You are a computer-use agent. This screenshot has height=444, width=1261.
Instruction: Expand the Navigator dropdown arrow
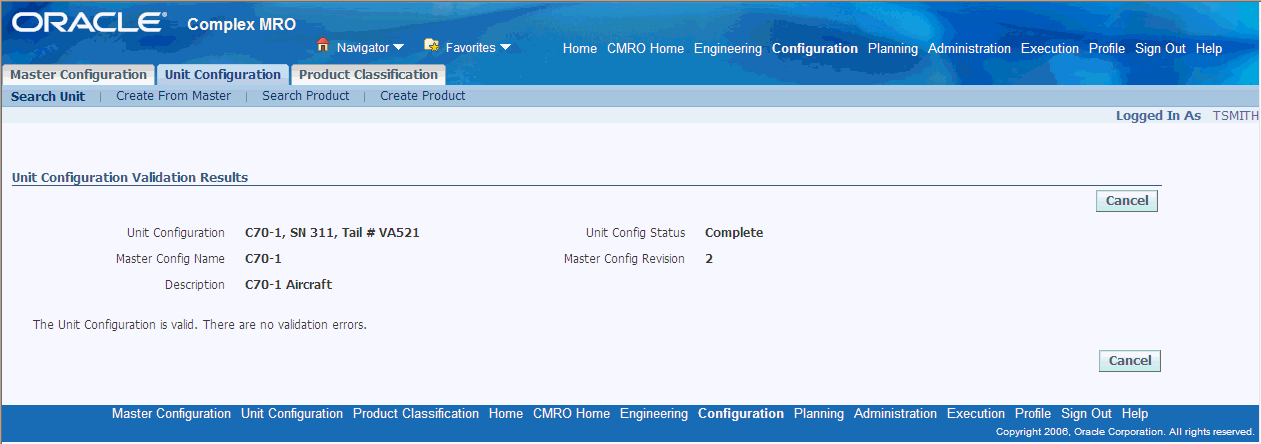(x=398, y=47)
